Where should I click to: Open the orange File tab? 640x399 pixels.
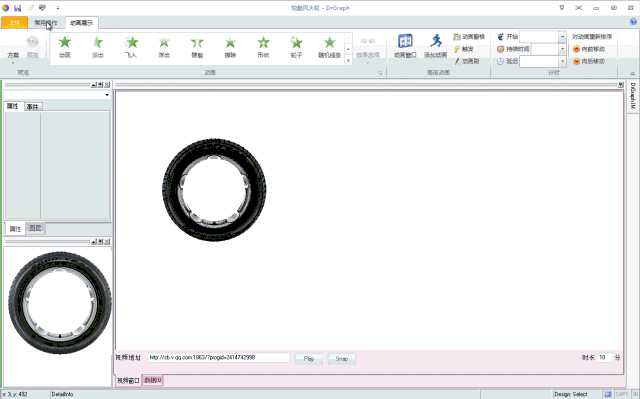pos(14,22)
